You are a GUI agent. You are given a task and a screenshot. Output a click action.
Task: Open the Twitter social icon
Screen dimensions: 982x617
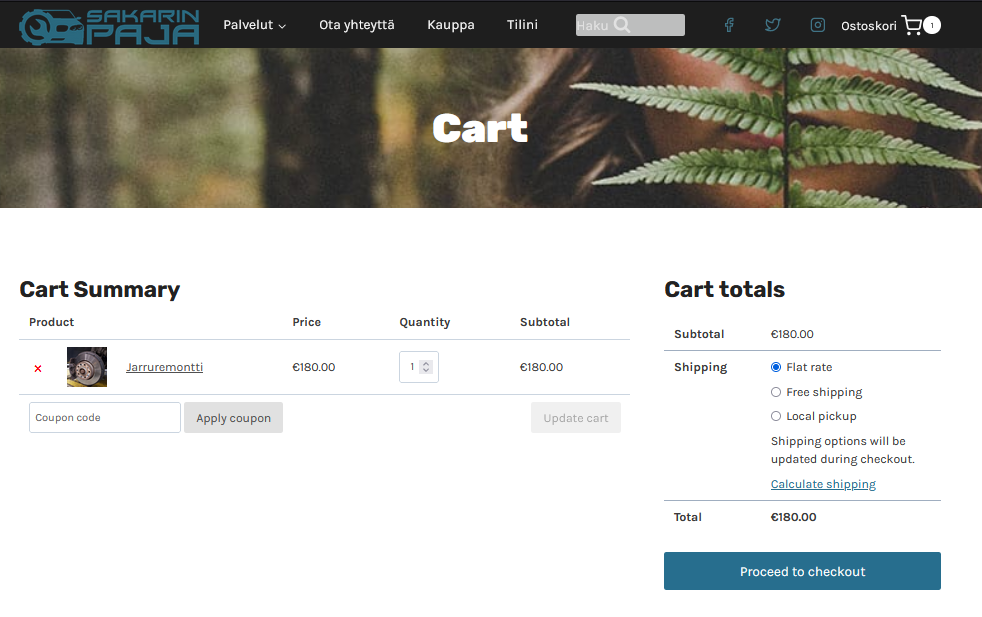[773, 25]
